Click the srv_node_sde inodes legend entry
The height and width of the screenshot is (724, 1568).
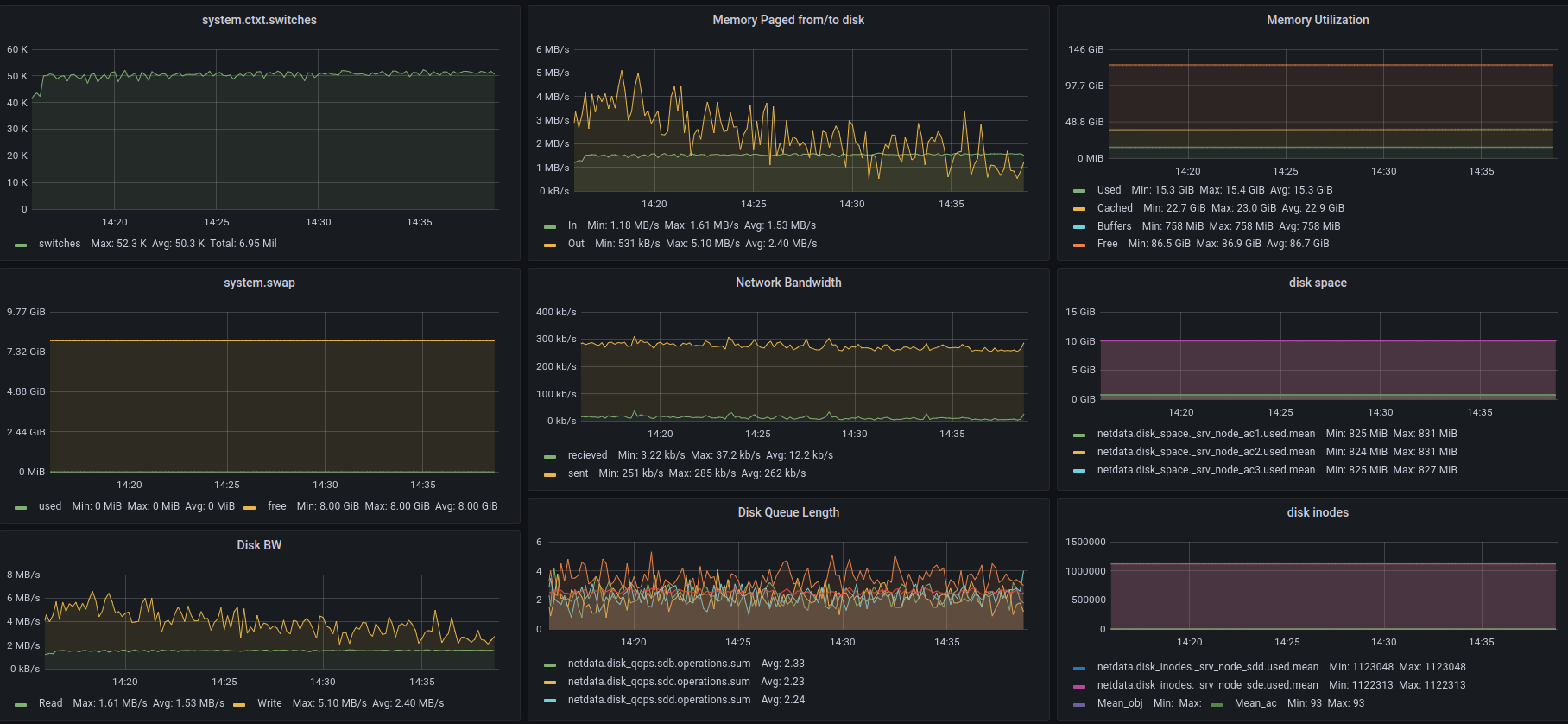click(x=1207, y=685)
